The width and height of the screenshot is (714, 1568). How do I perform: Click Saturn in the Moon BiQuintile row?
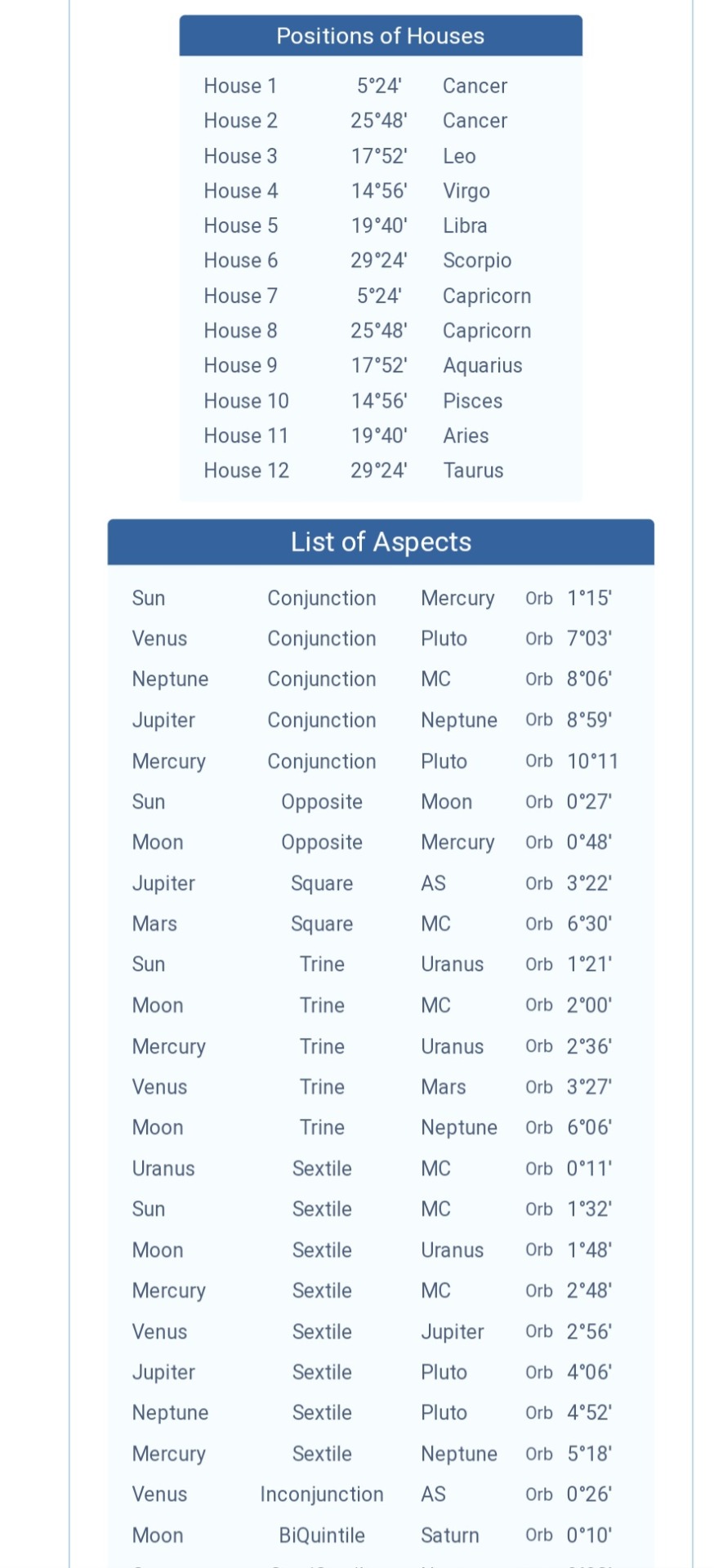(x=449, y=1535)
